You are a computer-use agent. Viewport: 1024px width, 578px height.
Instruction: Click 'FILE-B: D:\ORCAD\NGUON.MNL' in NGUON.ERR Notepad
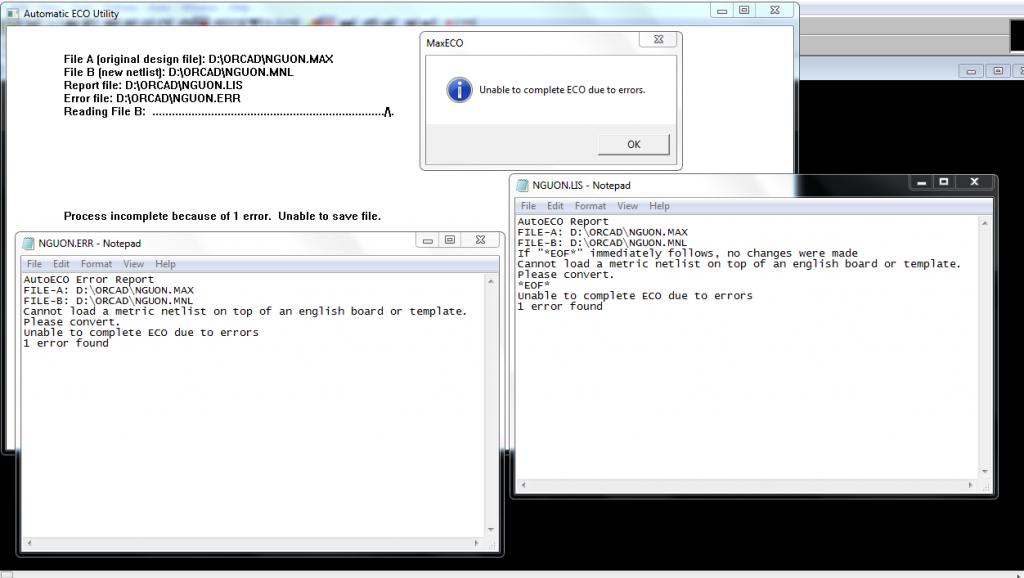108,301
